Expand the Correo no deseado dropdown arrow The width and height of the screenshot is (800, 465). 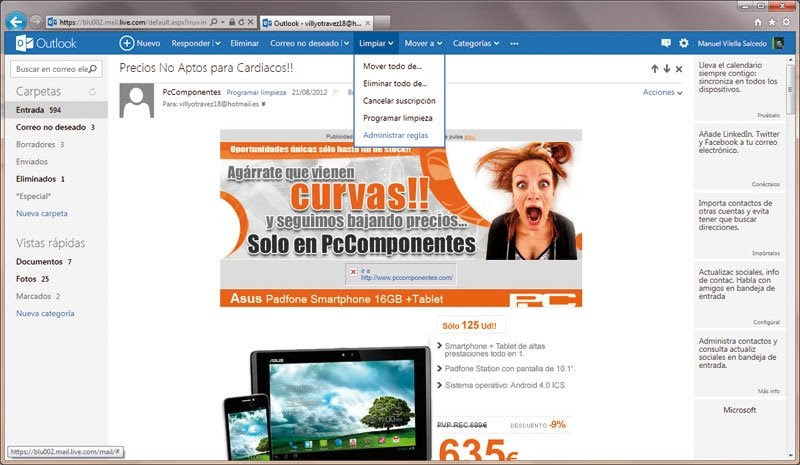346,43
